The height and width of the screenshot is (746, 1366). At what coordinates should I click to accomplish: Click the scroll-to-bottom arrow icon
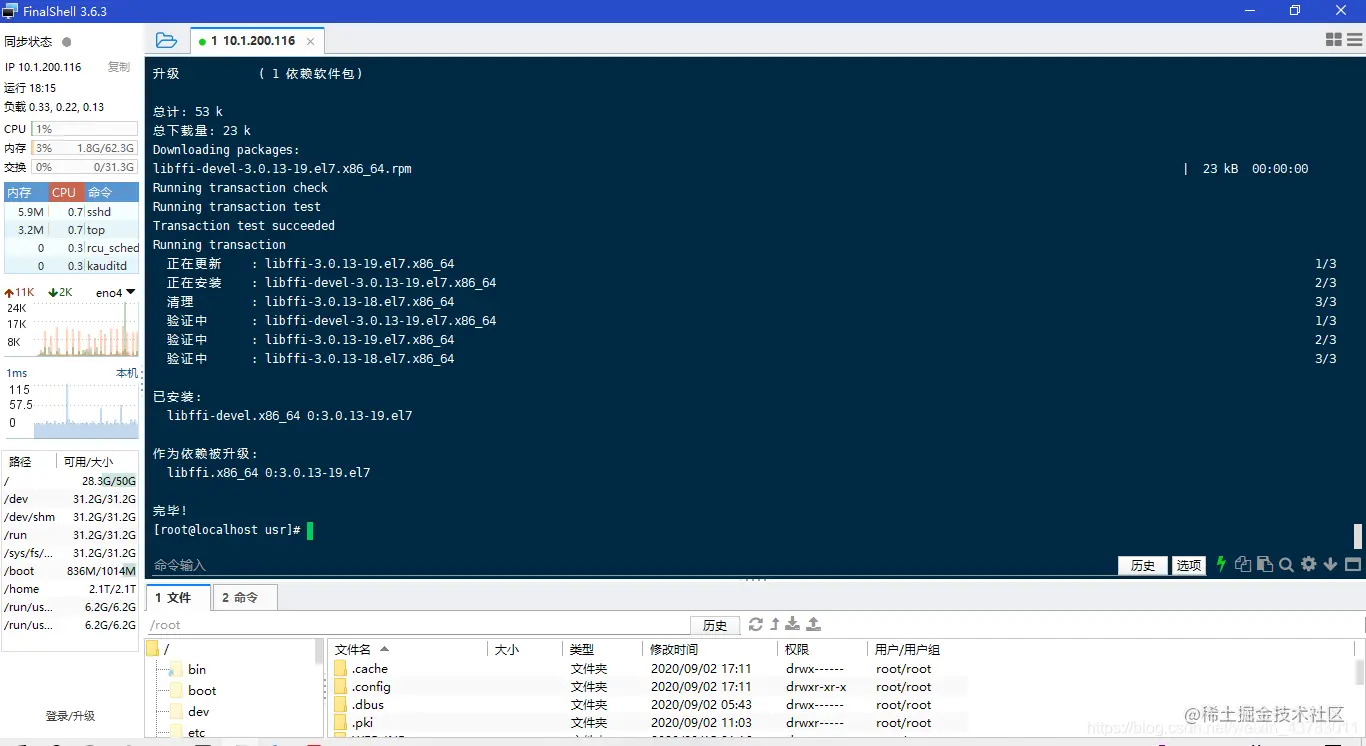point(1330,564)
